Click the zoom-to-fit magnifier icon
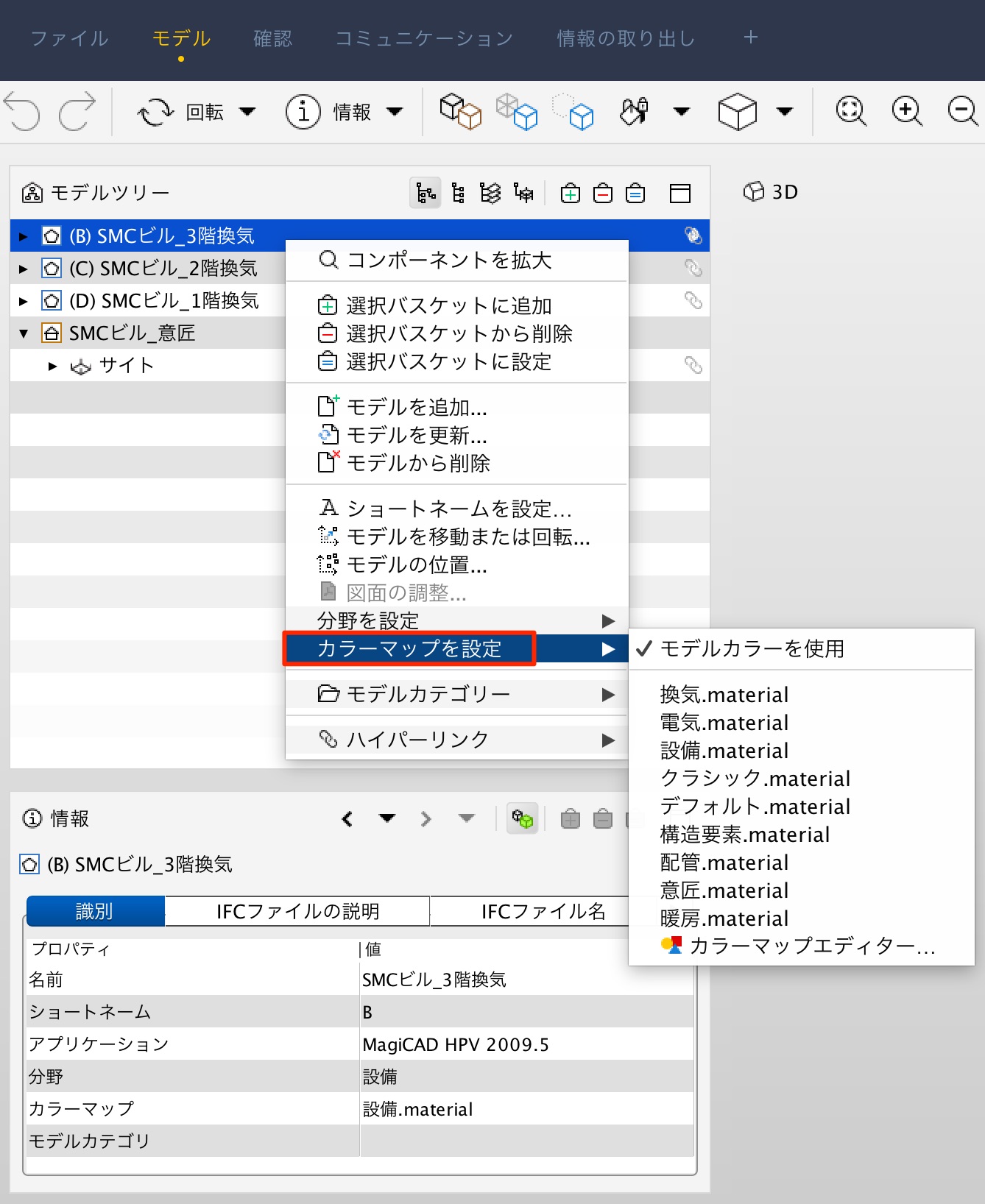 coord(851,112)
